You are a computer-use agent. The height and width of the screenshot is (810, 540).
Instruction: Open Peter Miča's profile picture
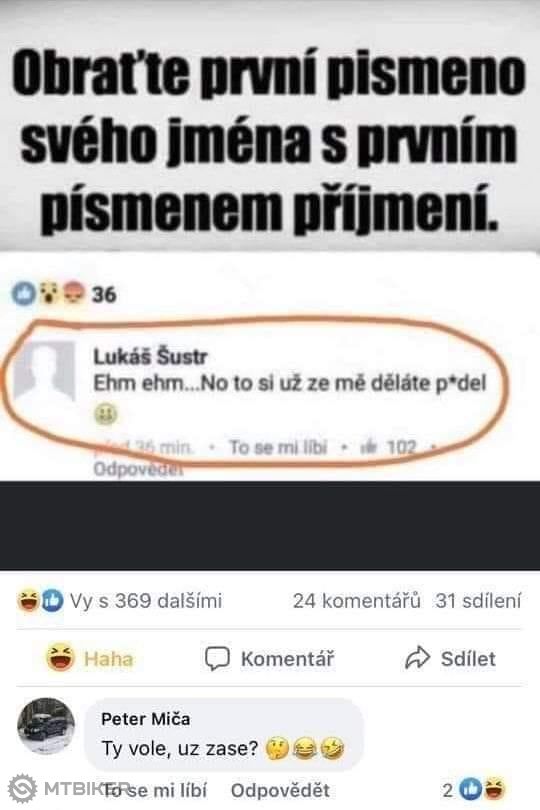click(46, 726)
